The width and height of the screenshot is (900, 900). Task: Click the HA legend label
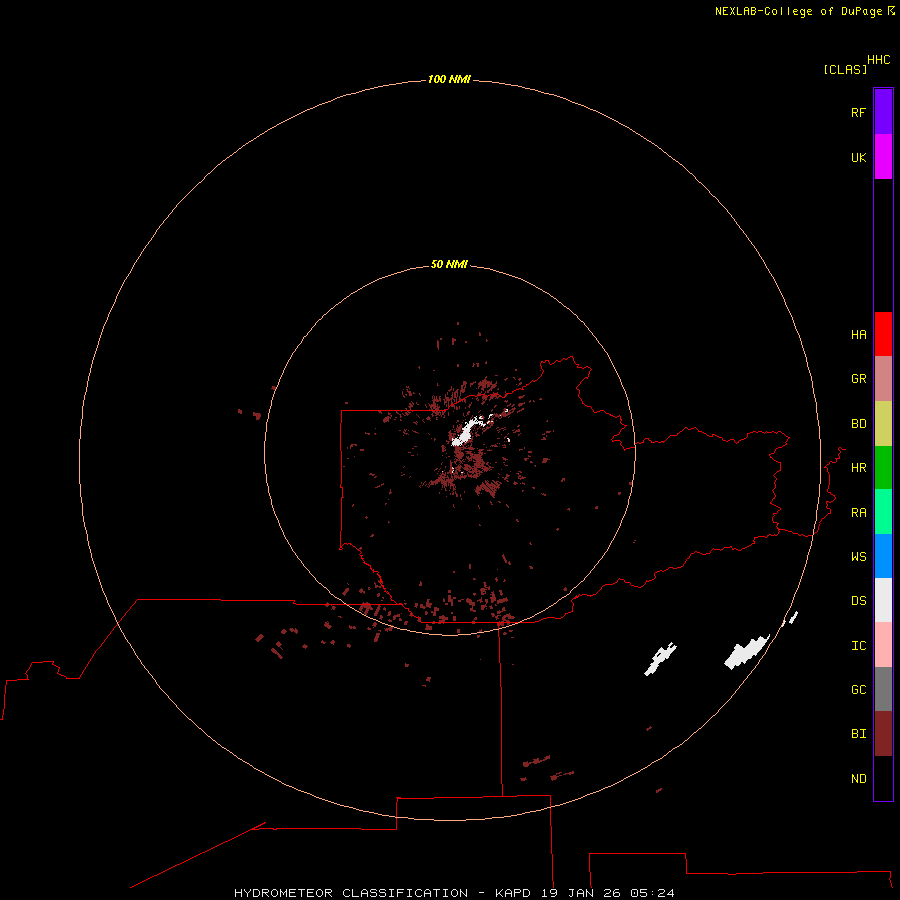click(x=858, y=334)
